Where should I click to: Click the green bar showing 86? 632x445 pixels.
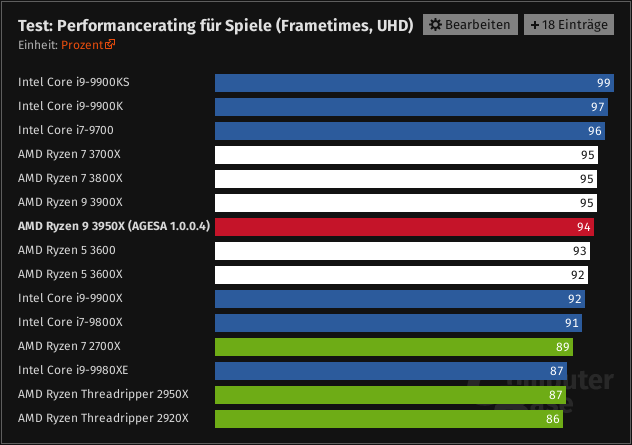389,419
